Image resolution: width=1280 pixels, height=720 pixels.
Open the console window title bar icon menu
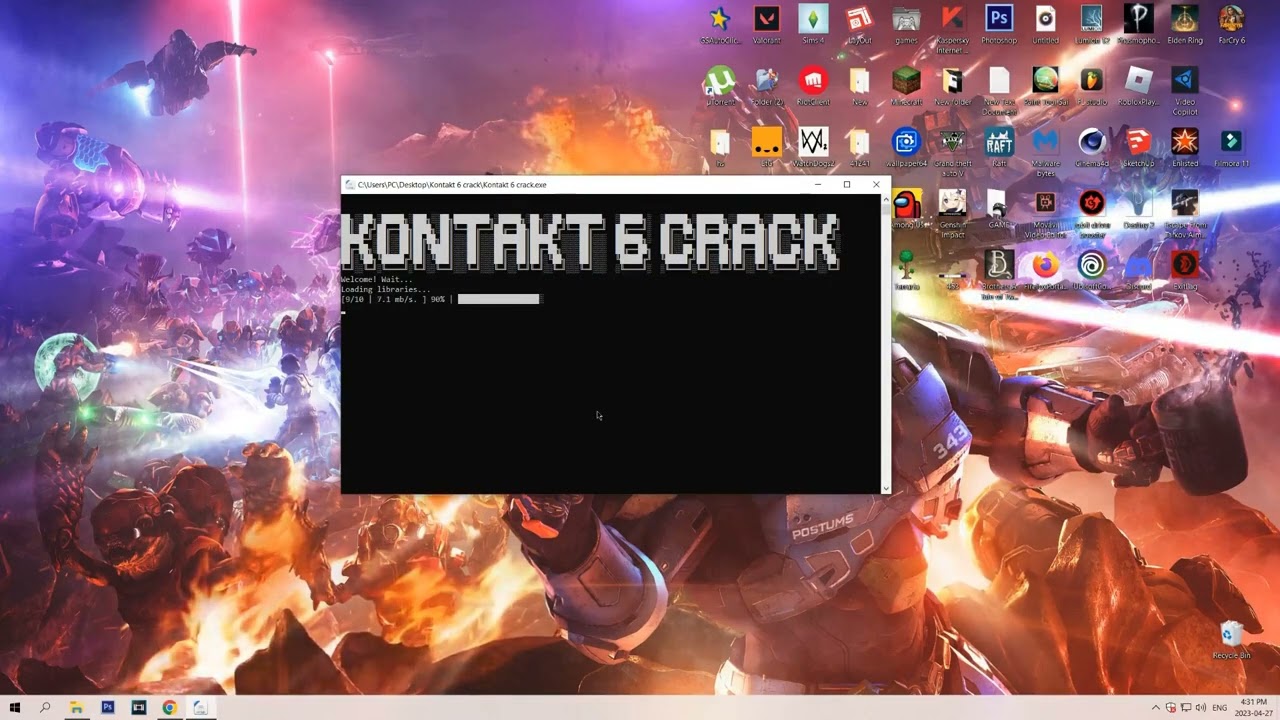tap(349, 184)
